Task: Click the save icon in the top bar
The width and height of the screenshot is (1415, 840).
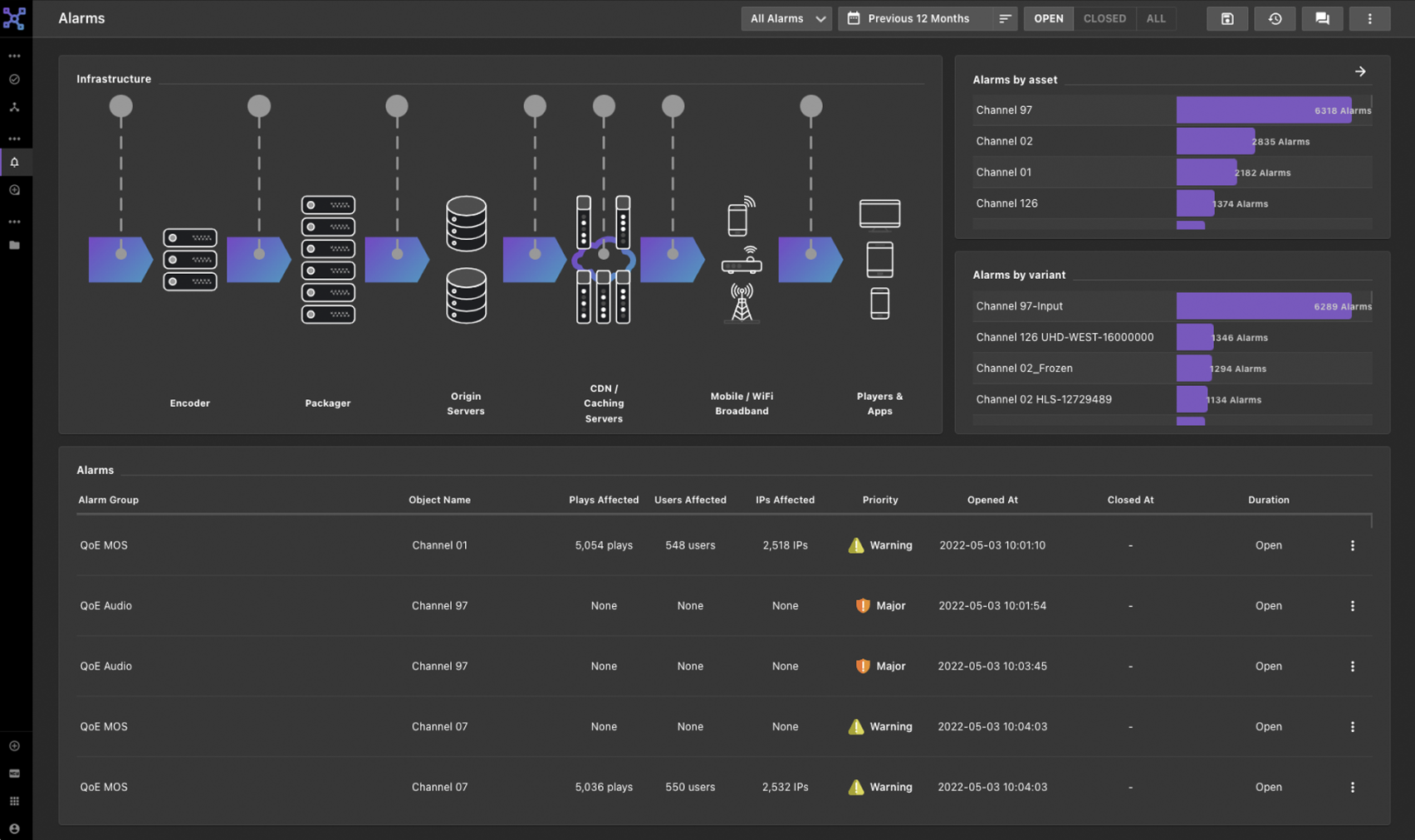Action: pos(1227,18)
